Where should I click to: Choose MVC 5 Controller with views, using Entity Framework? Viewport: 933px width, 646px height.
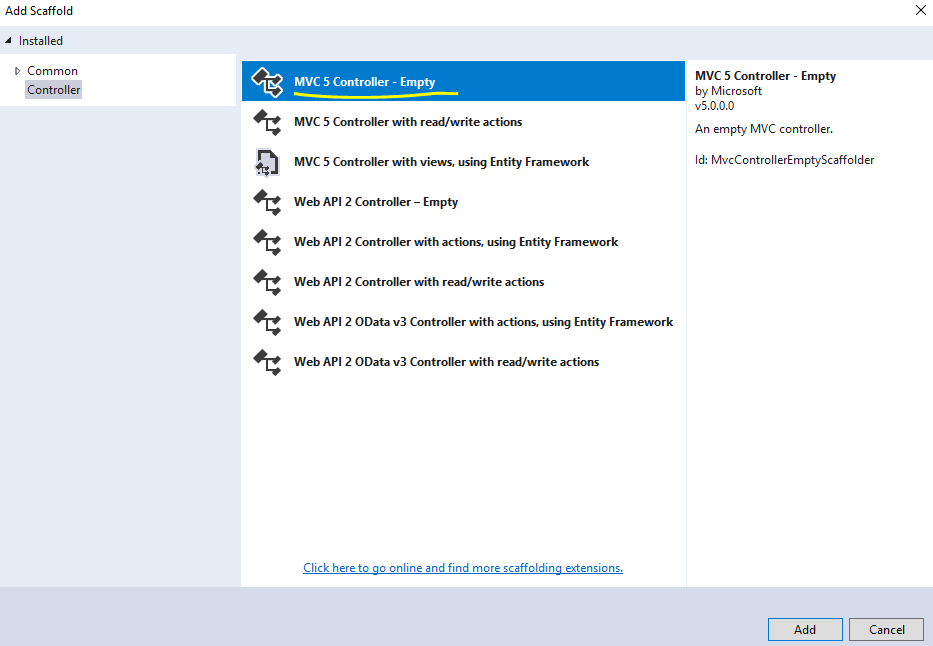click(463, 161)
